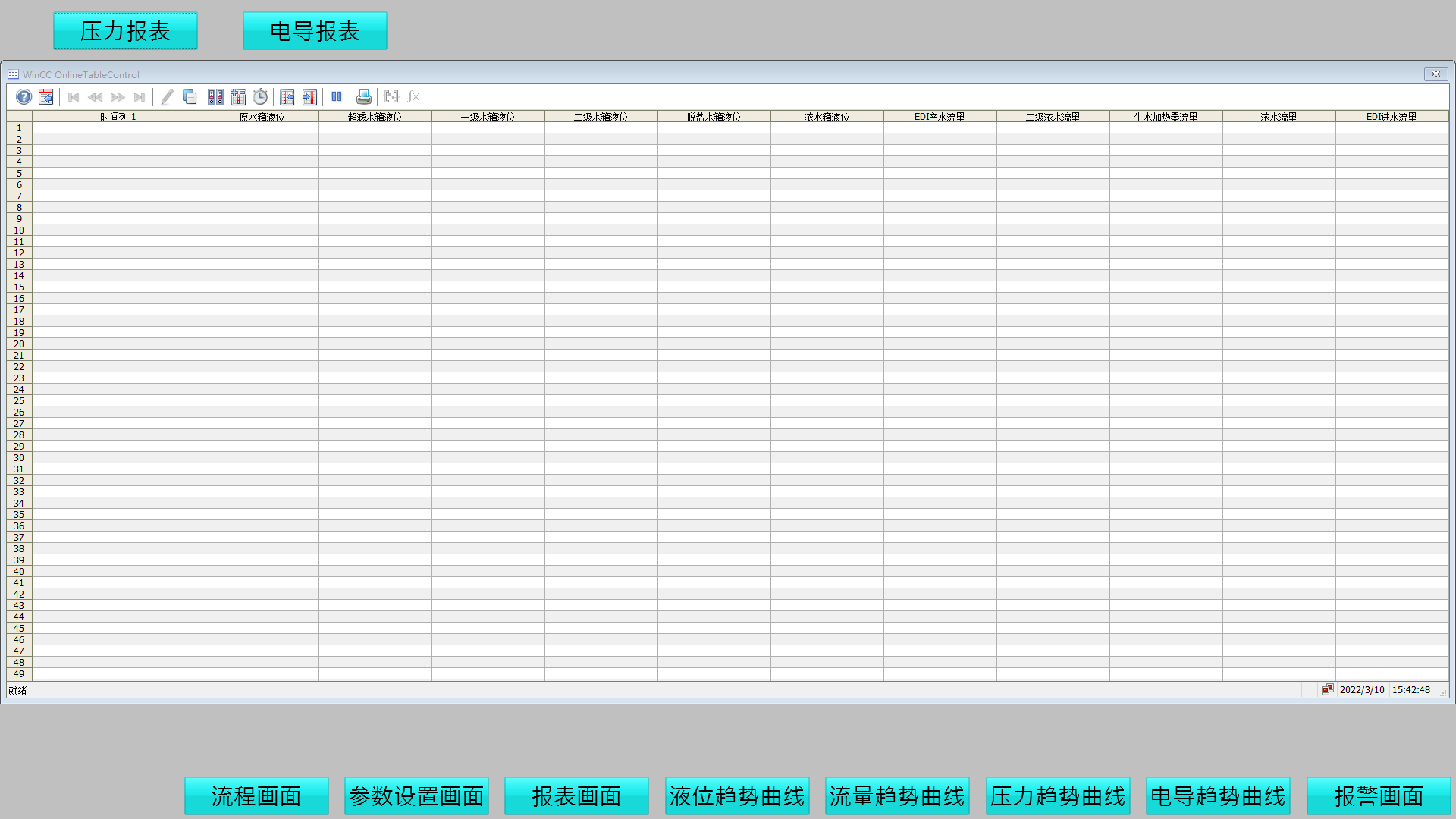This screenshot has width=1456, height=819.
Task: Open the WinCC table help icon
Action: pyautogui.click(x=24, y=97)
